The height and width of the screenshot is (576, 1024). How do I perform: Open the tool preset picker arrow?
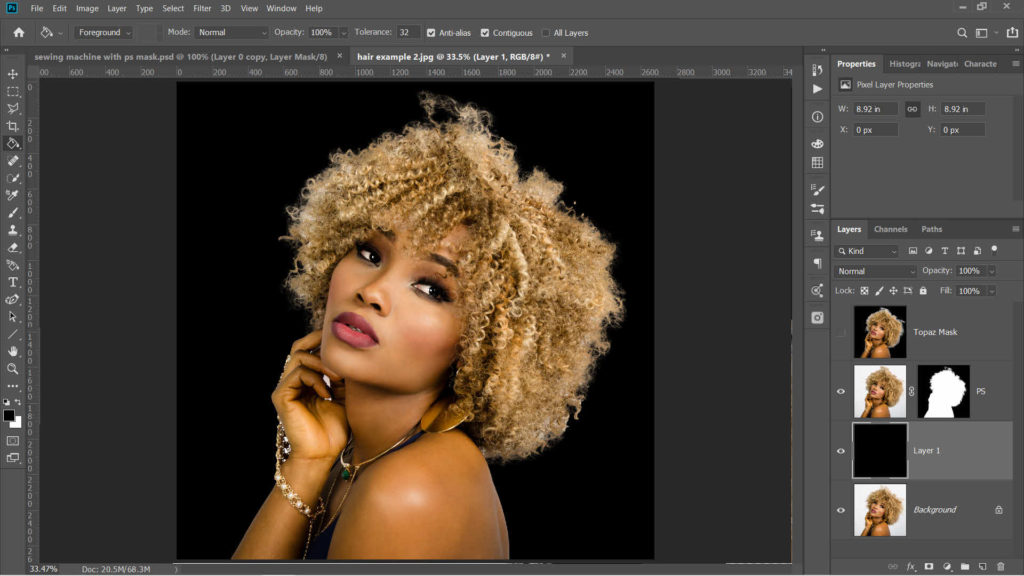tap(60, 33)
